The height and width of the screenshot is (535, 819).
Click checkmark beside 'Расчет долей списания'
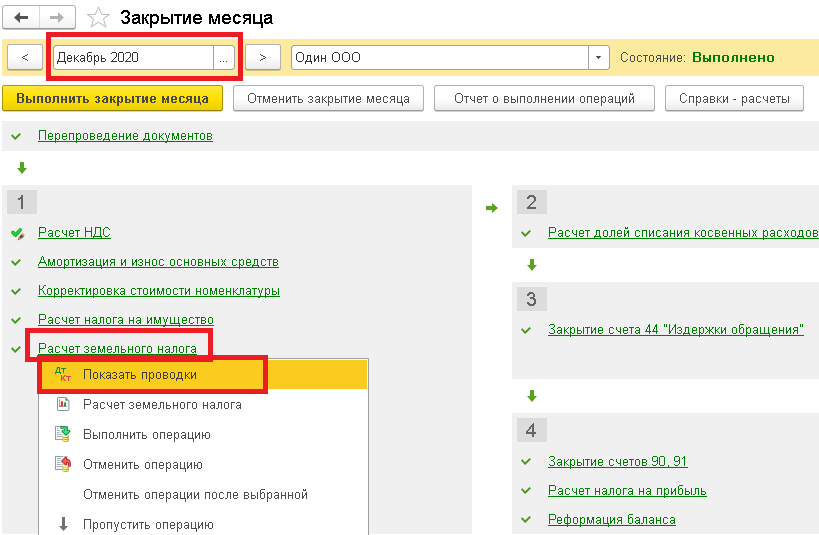[526, 233]
